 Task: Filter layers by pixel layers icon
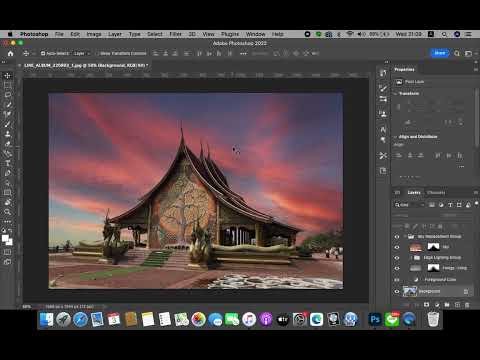(432, 205)
